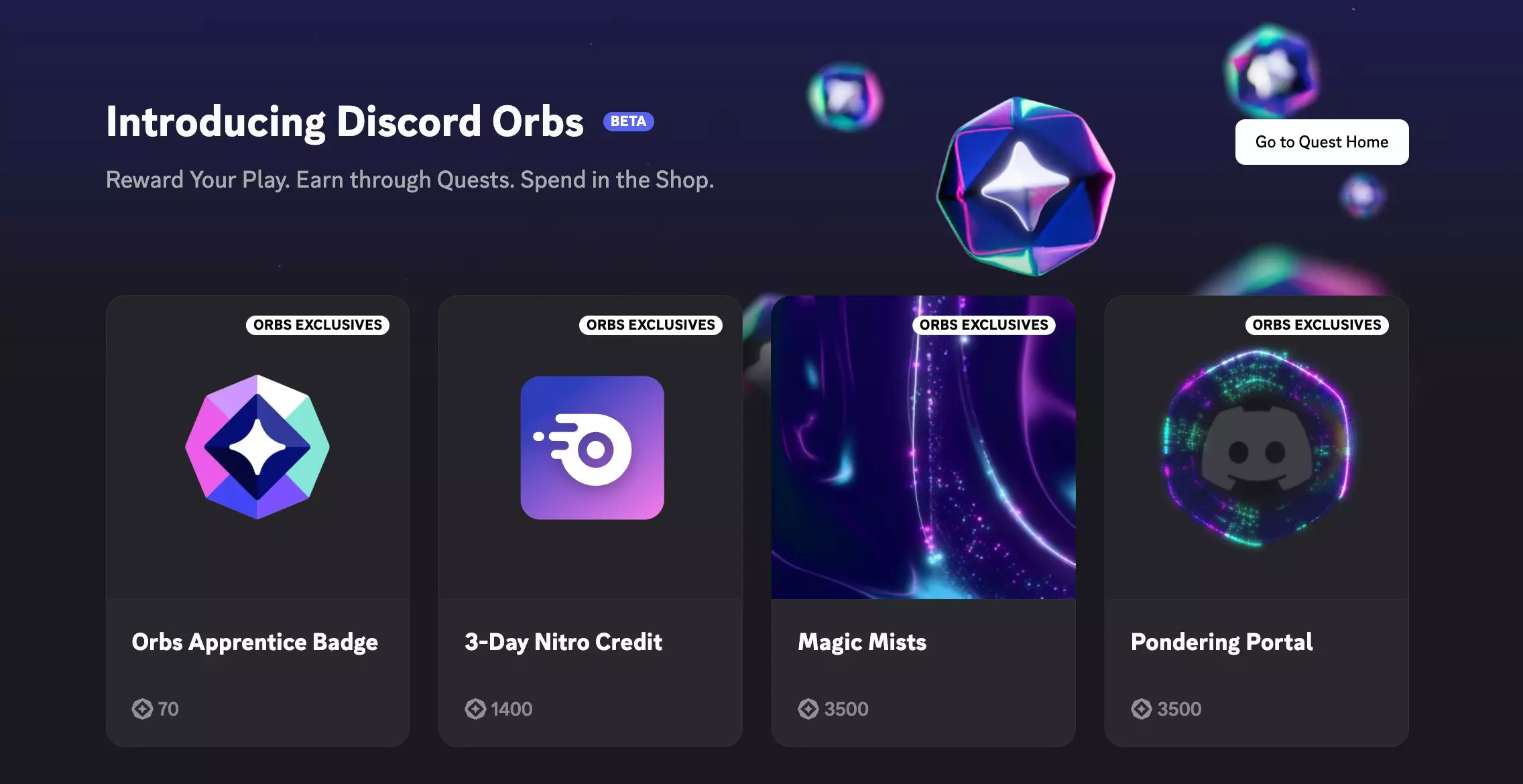Click Orbs Exclusives tag on Magic Mists card

click(x=984, y=325)
